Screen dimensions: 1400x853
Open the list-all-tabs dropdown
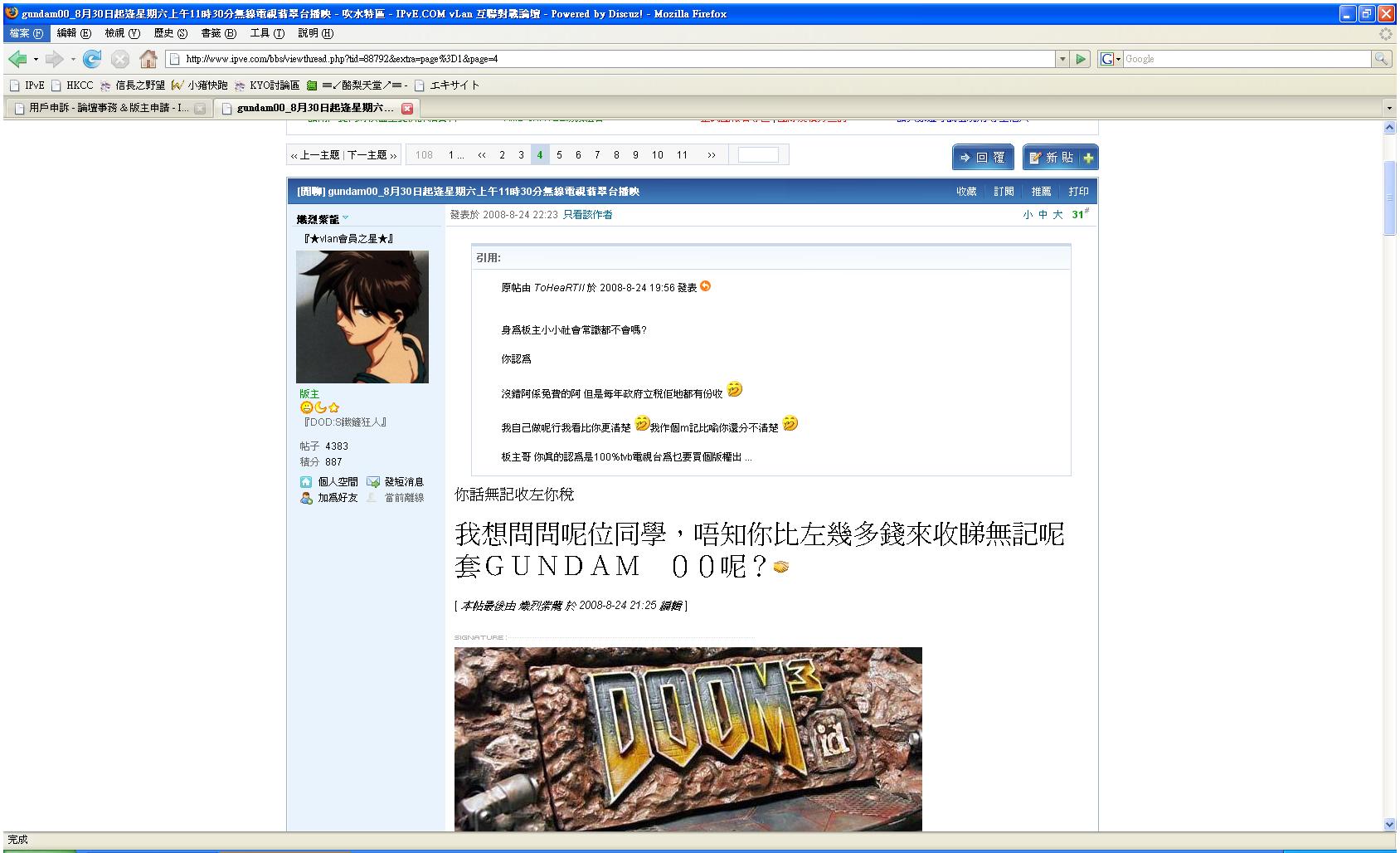point(1390,108)
